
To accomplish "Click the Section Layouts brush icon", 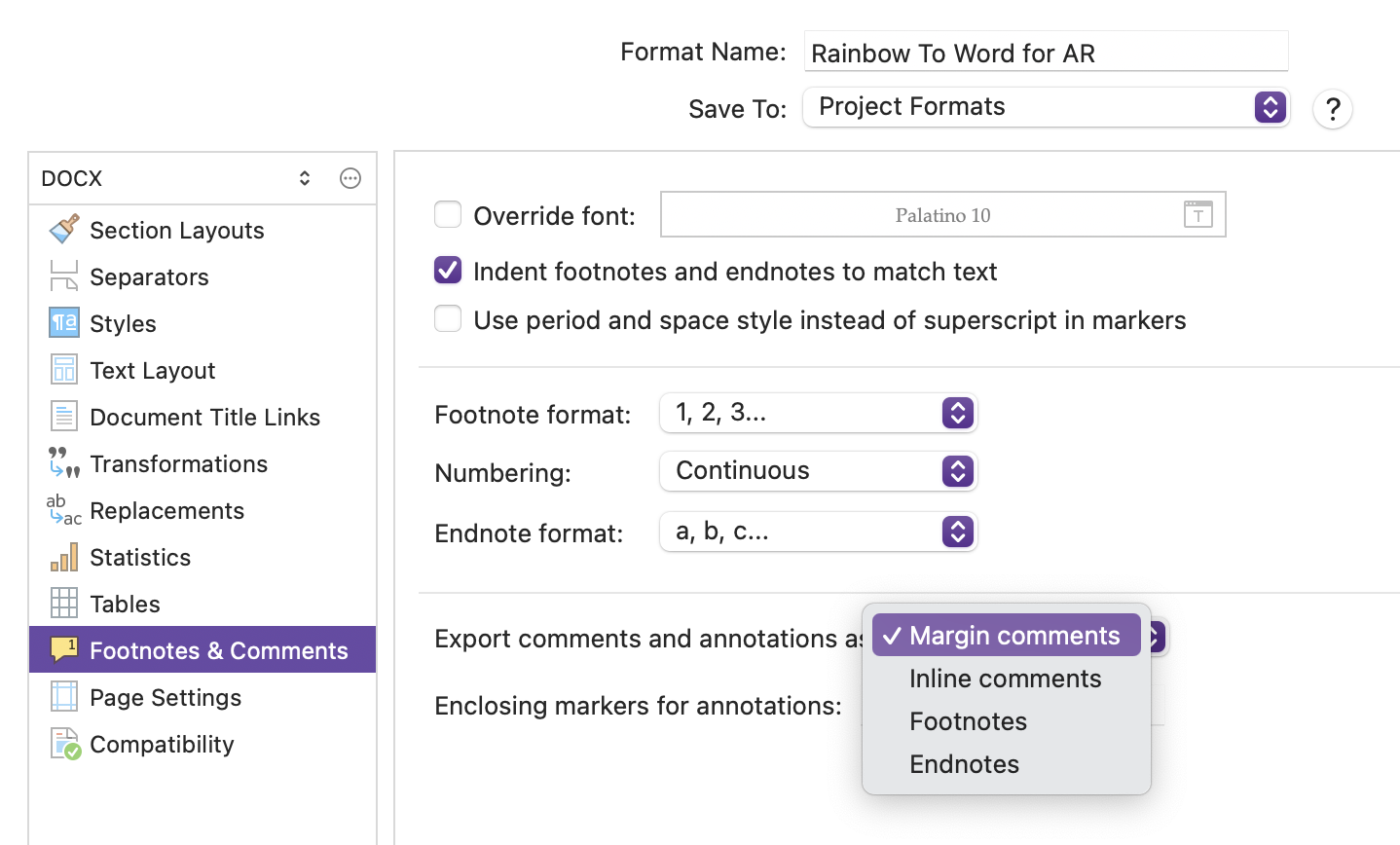I will [64, 230].
